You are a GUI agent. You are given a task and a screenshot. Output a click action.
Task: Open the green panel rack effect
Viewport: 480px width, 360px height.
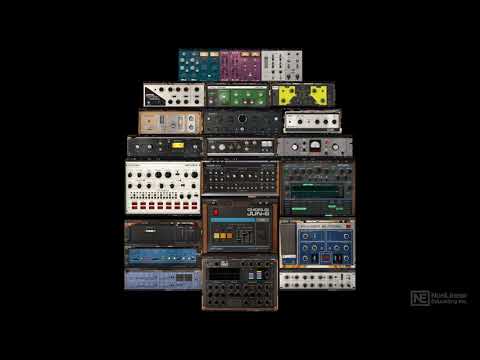pyautogui.click(x=238, y=95)
